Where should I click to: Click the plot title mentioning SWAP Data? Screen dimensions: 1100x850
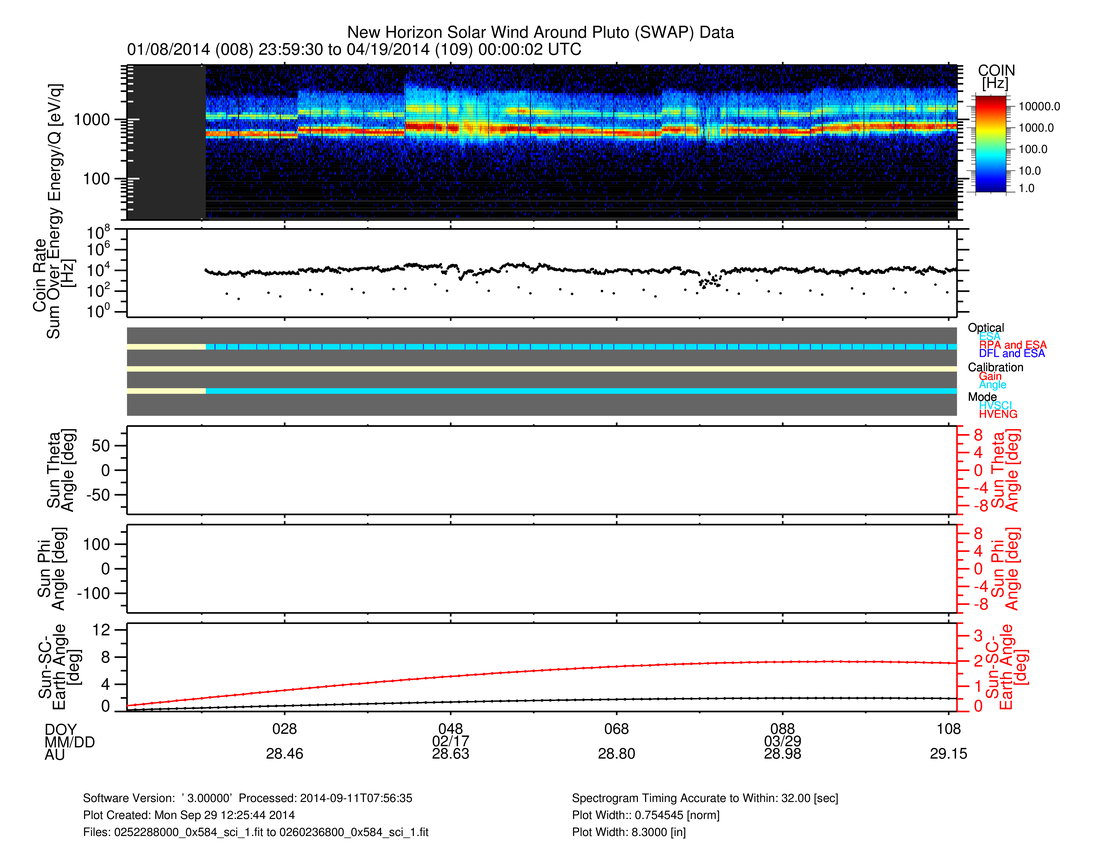[540, 32]
